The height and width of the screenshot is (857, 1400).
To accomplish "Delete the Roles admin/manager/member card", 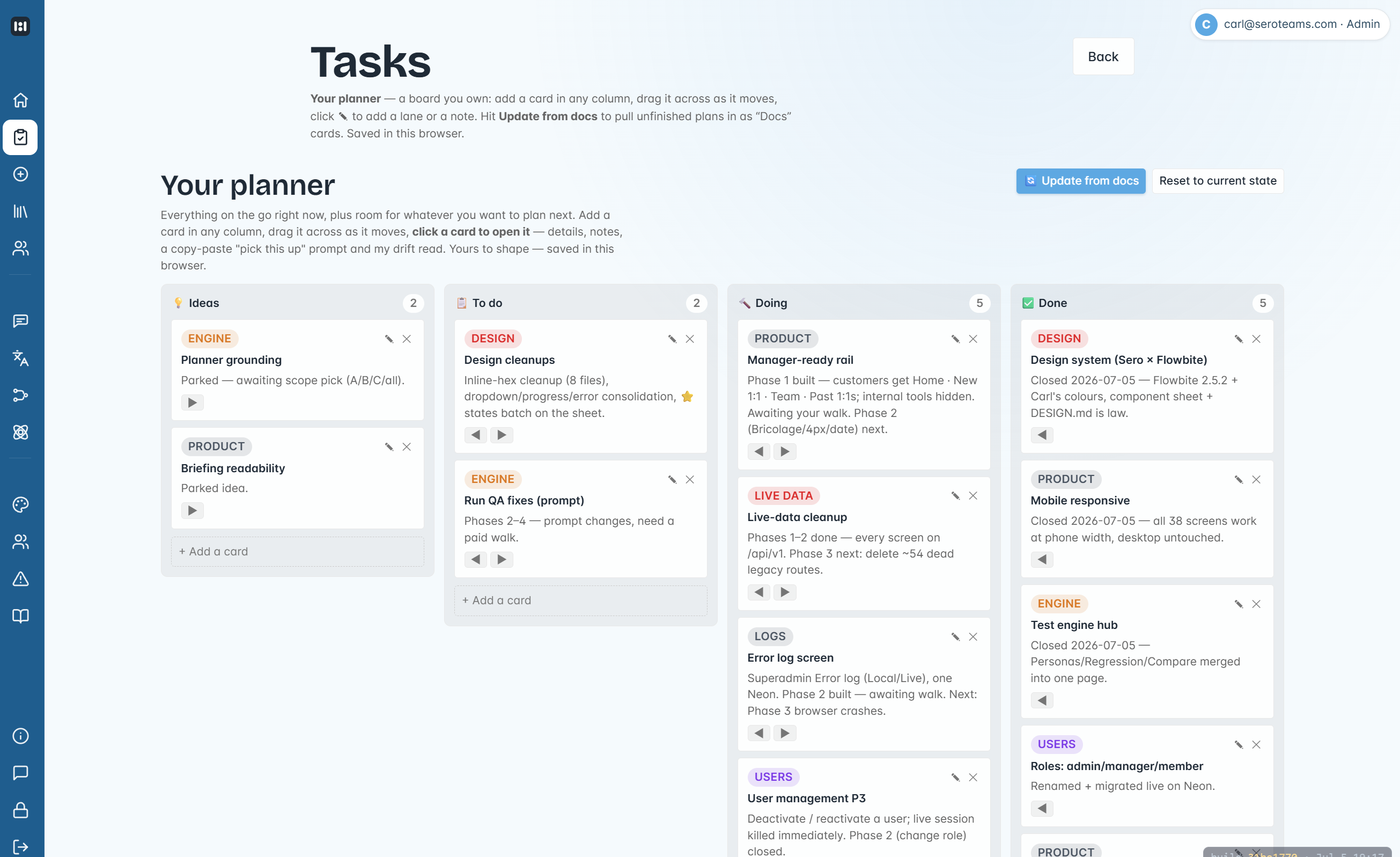I will 1256,744.
